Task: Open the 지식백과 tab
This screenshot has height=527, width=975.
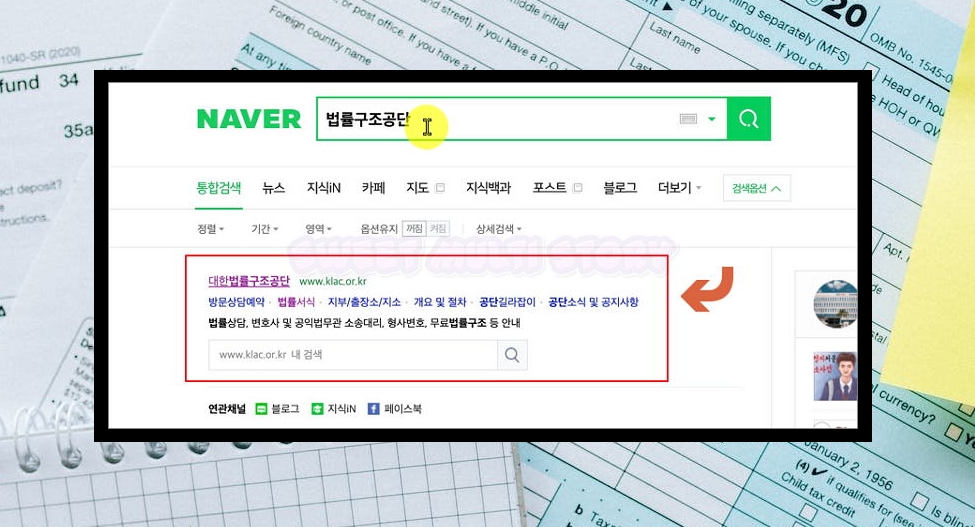Action: pos(488,188)
